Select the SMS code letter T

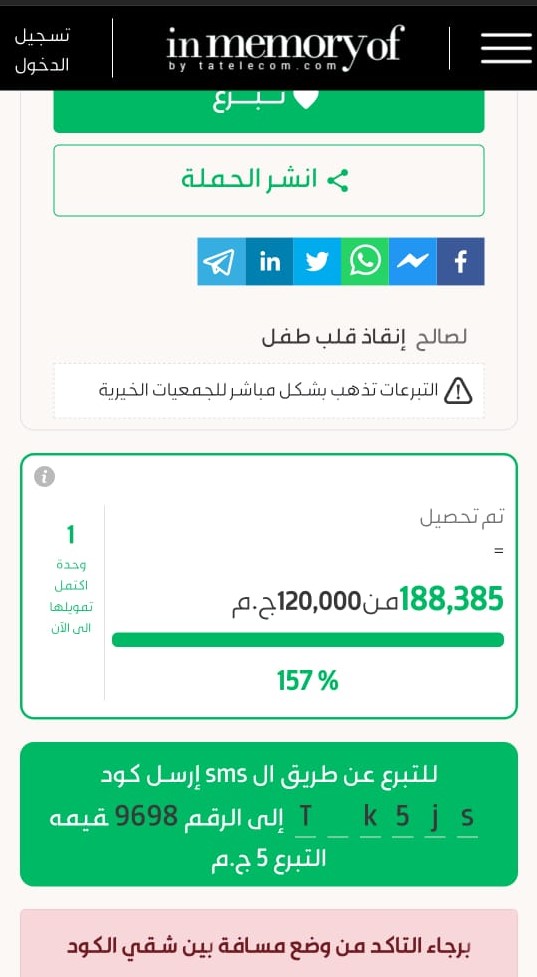[305, 817]
